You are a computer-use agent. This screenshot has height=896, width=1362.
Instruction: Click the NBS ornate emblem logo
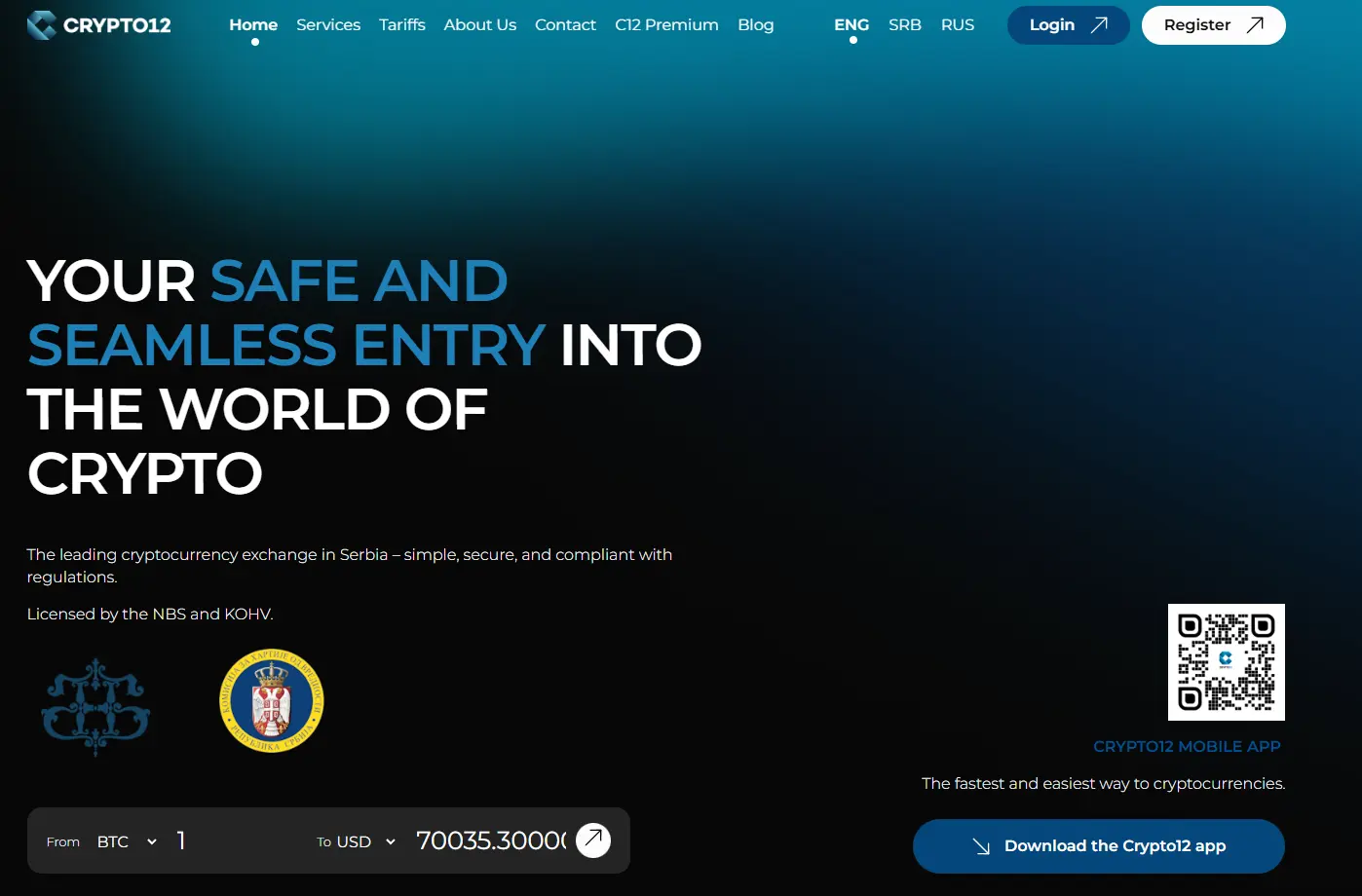95,706
